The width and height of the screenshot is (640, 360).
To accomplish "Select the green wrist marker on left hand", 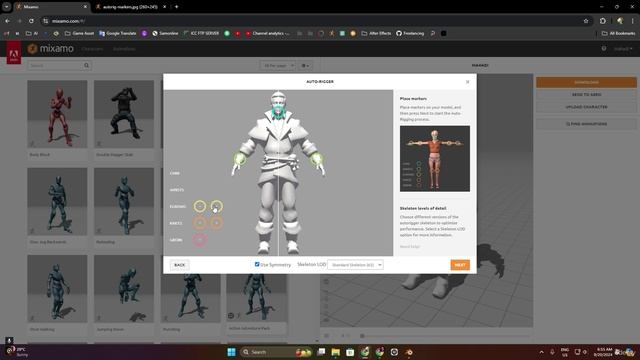I will (x=240, y=159).
